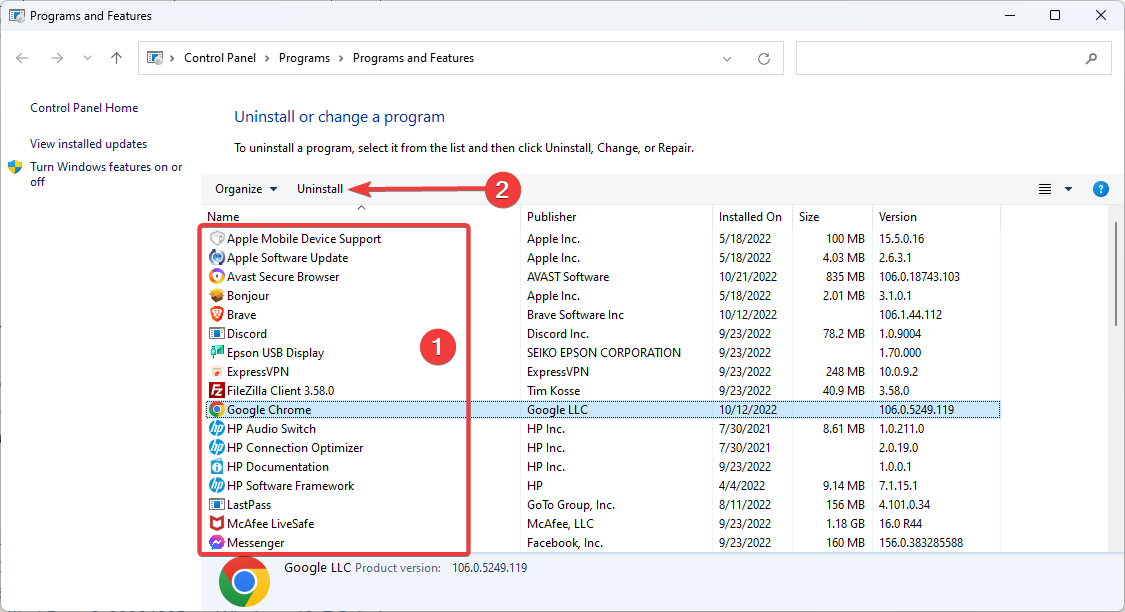
Task: Click the Bonjour program icon
Action: 217,296
